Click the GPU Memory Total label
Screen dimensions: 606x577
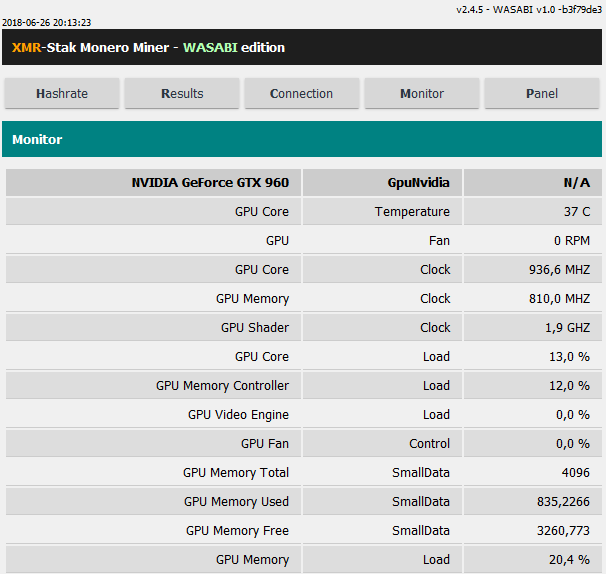tap(236, 472)
